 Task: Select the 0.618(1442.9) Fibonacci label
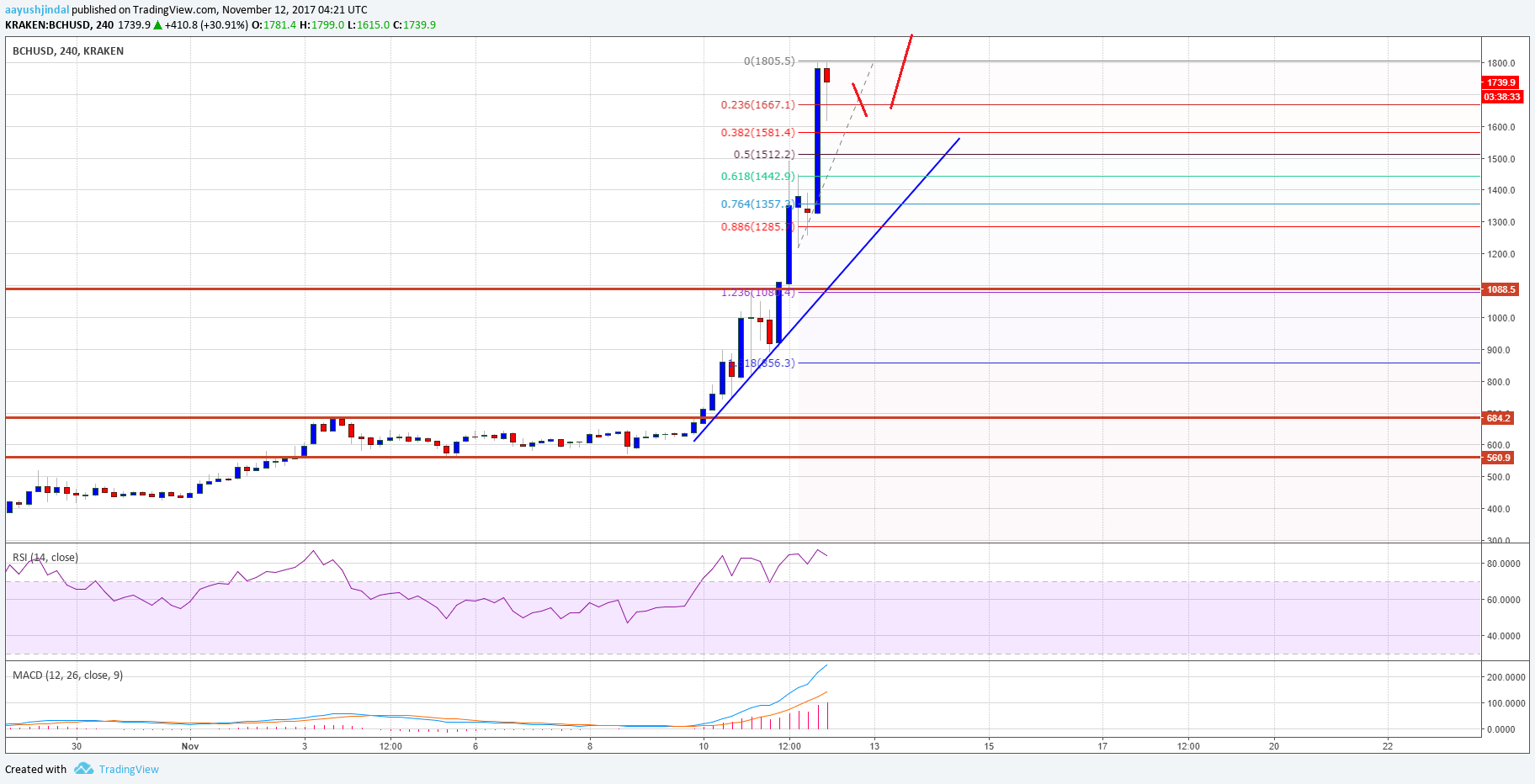(757, 177)
